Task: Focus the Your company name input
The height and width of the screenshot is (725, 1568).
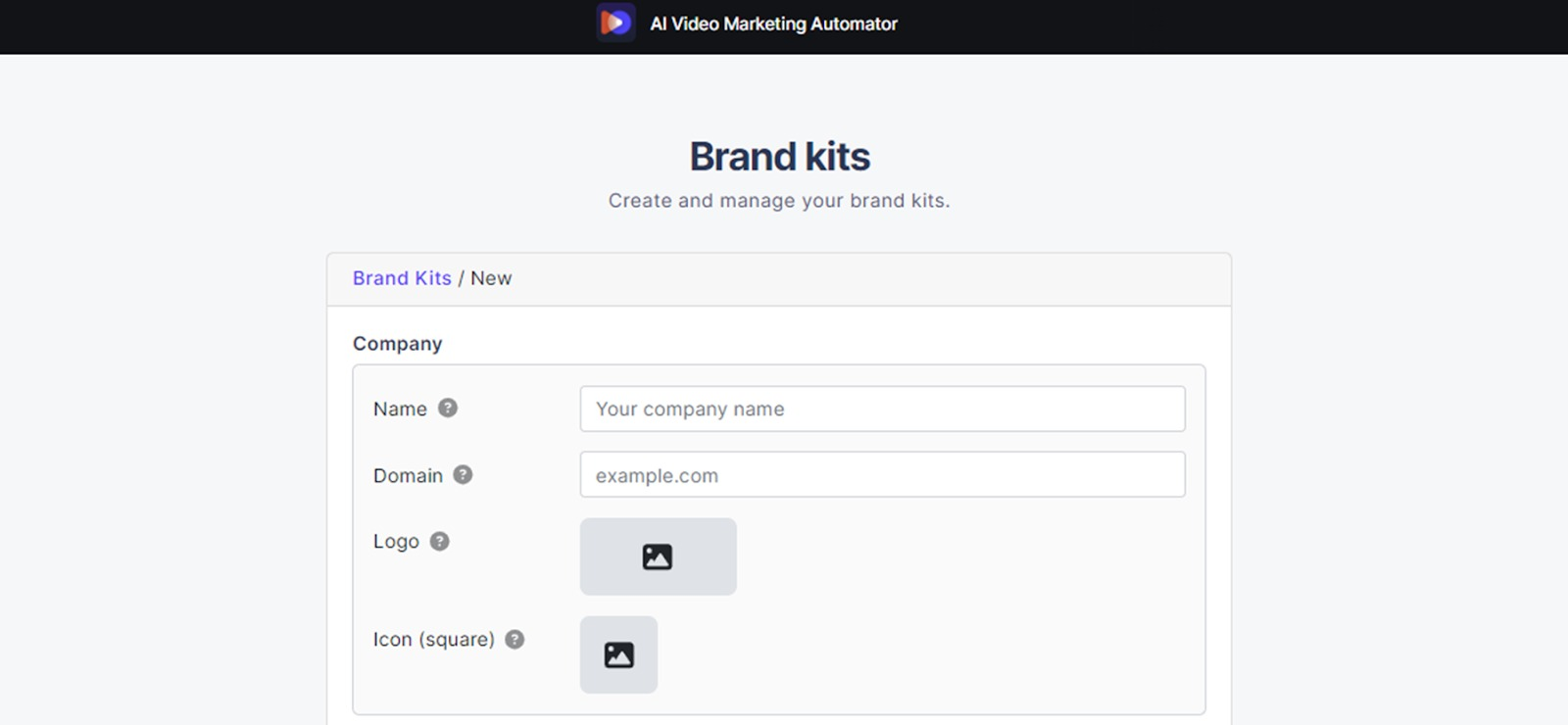Action: point(882,409)
